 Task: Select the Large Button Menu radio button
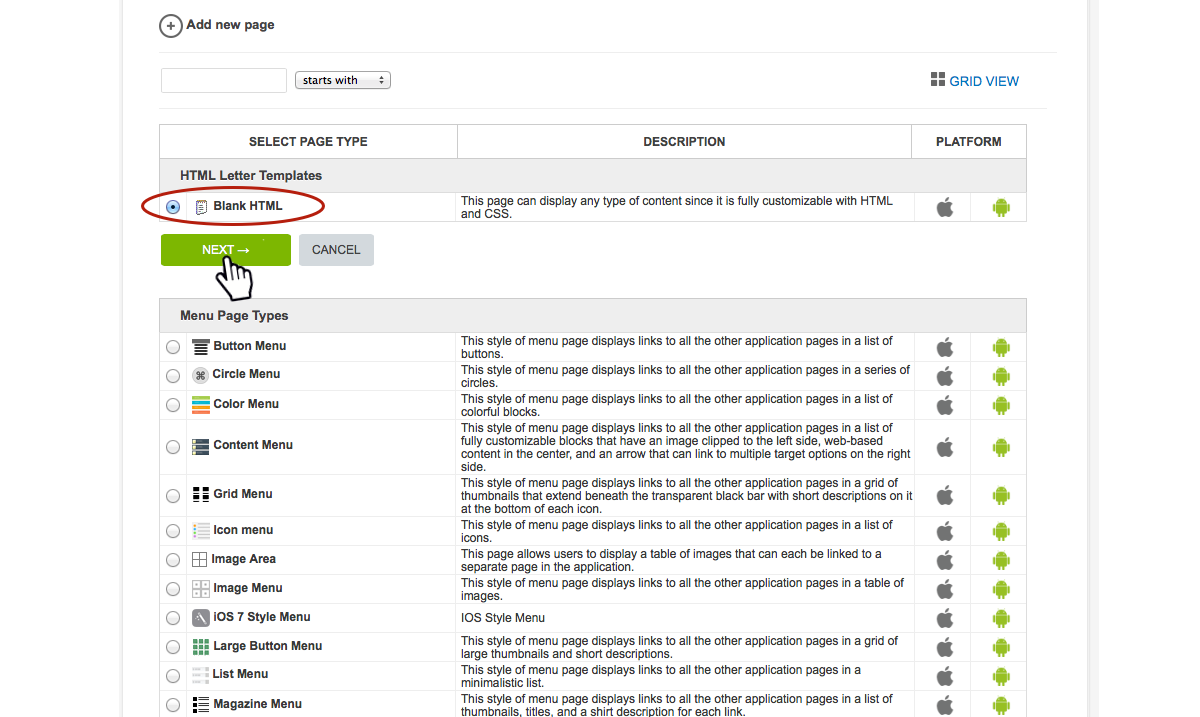173,647
